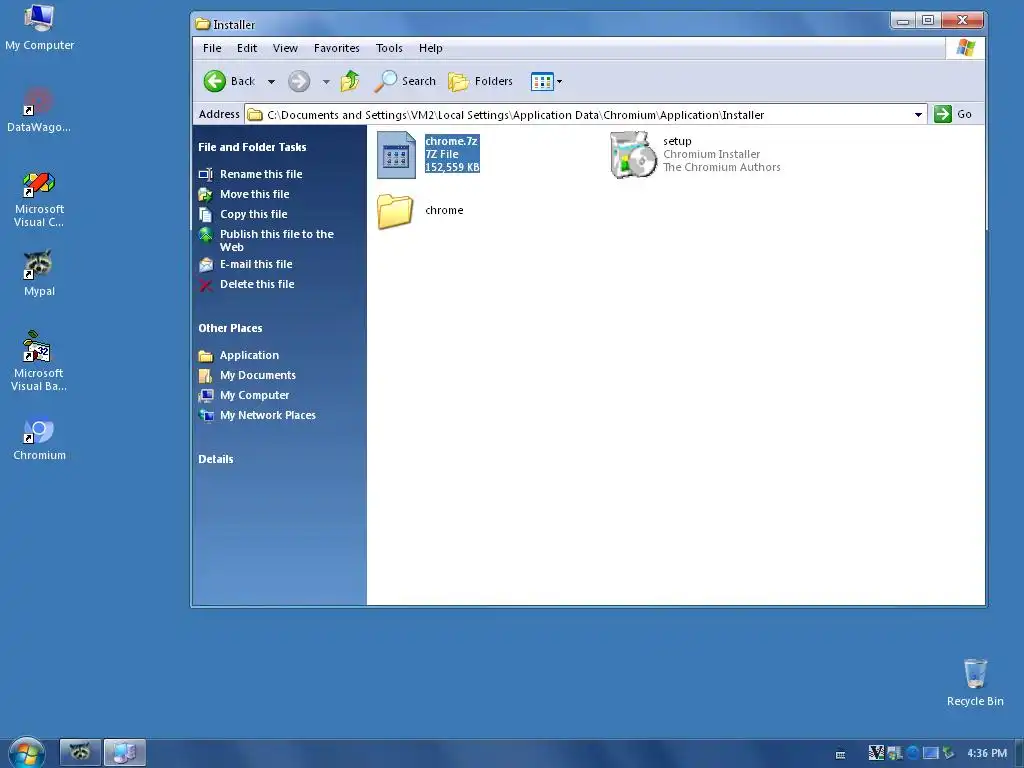Click the Rename this file link
The height and width of the screenshot is (768, 1024).
coord(261,174)
